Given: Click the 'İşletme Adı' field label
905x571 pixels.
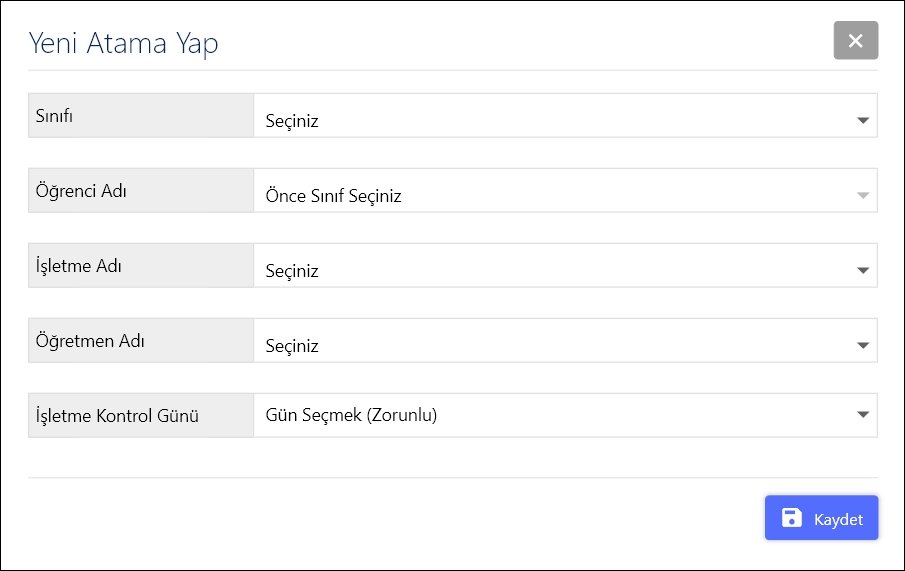Looking at the screenshot, I should click(79, 266).
